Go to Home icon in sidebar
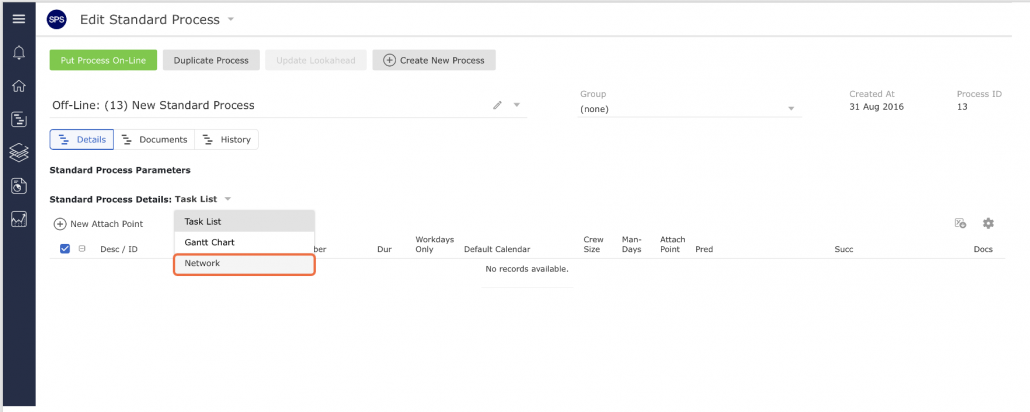The image size is (1030, 412). pyautogui.click(x=19, y=86)
